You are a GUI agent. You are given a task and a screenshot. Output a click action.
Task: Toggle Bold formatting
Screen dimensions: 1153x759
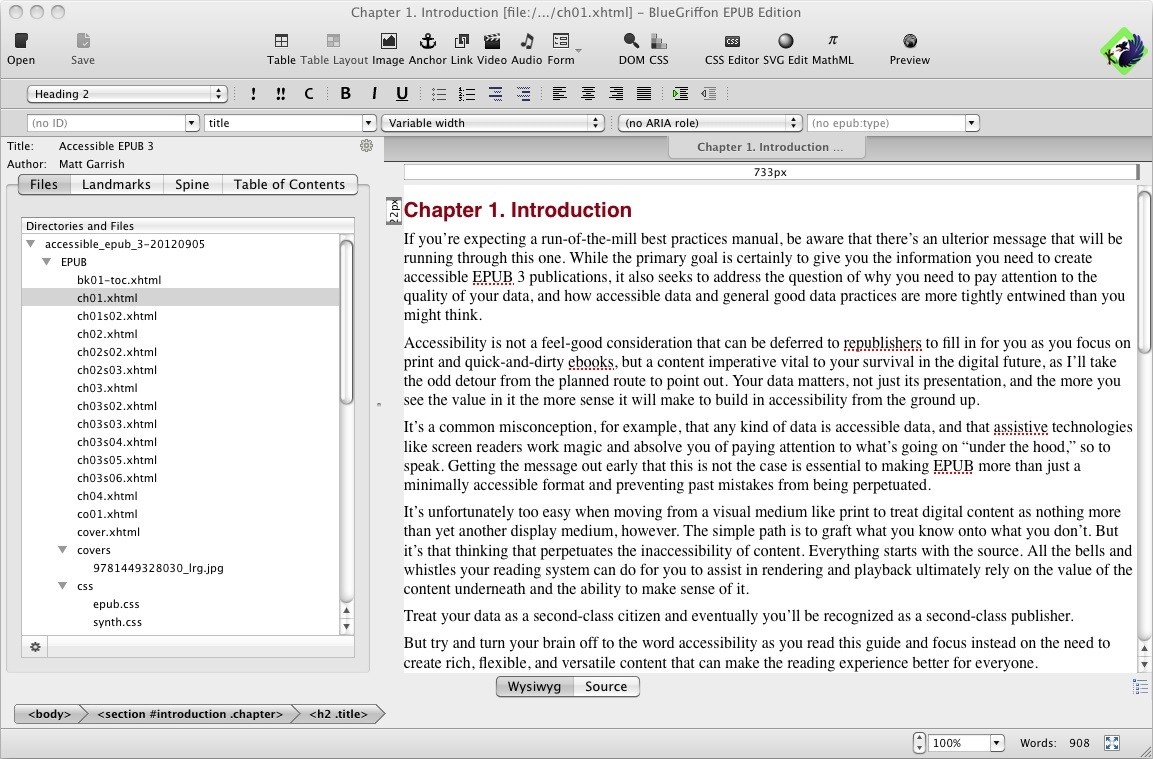pos(345,93)
